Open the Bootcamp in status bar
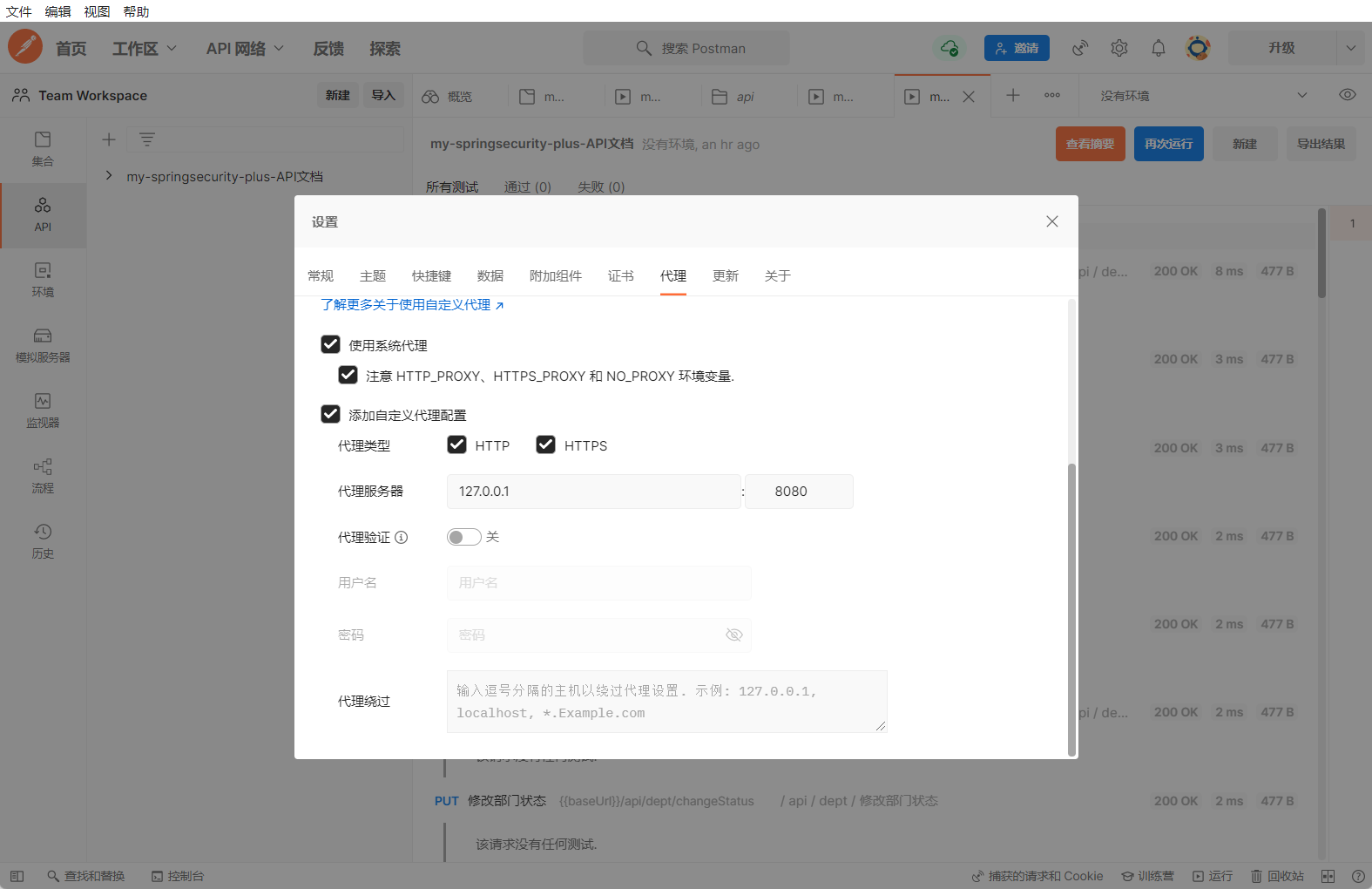 (x=1147, y=876)
